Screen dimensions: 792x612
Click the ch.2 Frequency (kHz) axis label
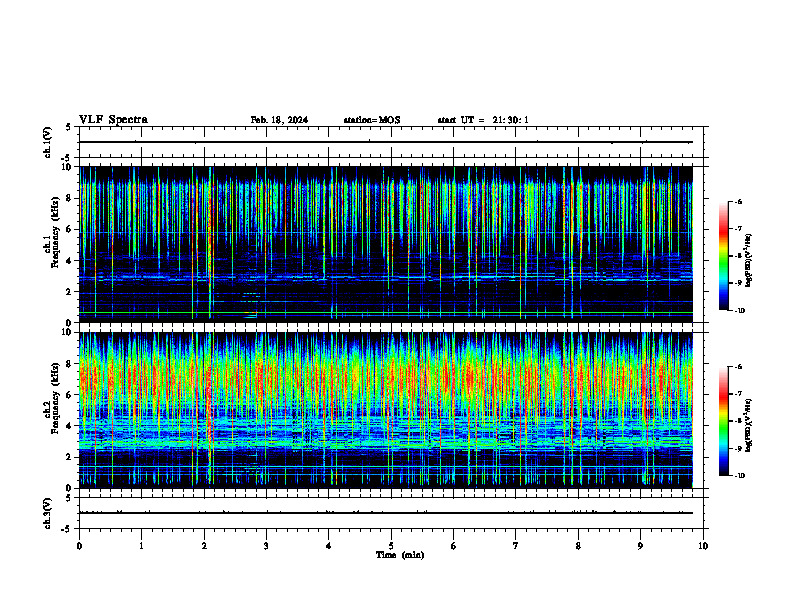(52, 398)
